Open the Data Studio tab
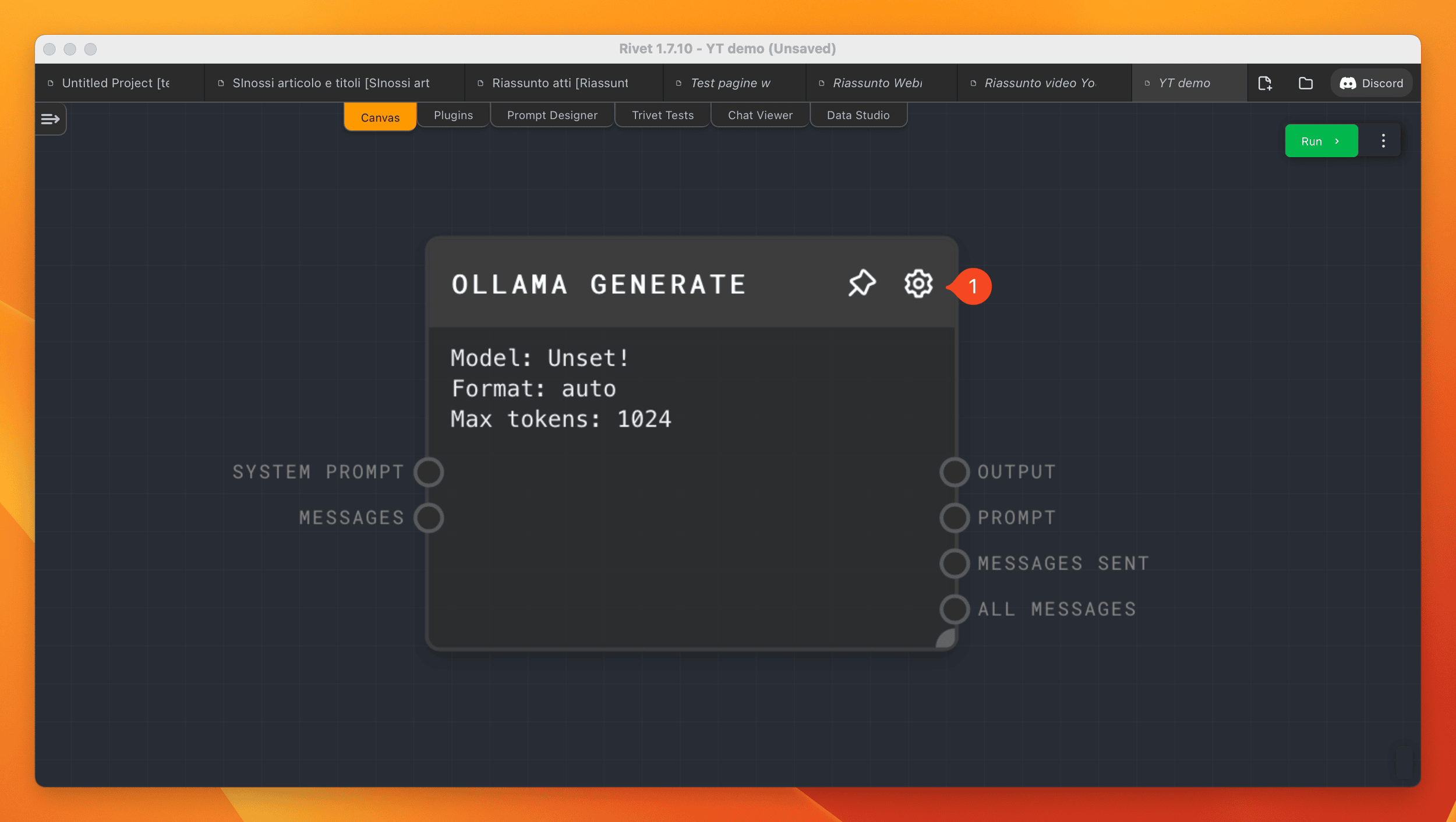The image size is (1456, 822). pyautogui.click(x=858, y=115)
